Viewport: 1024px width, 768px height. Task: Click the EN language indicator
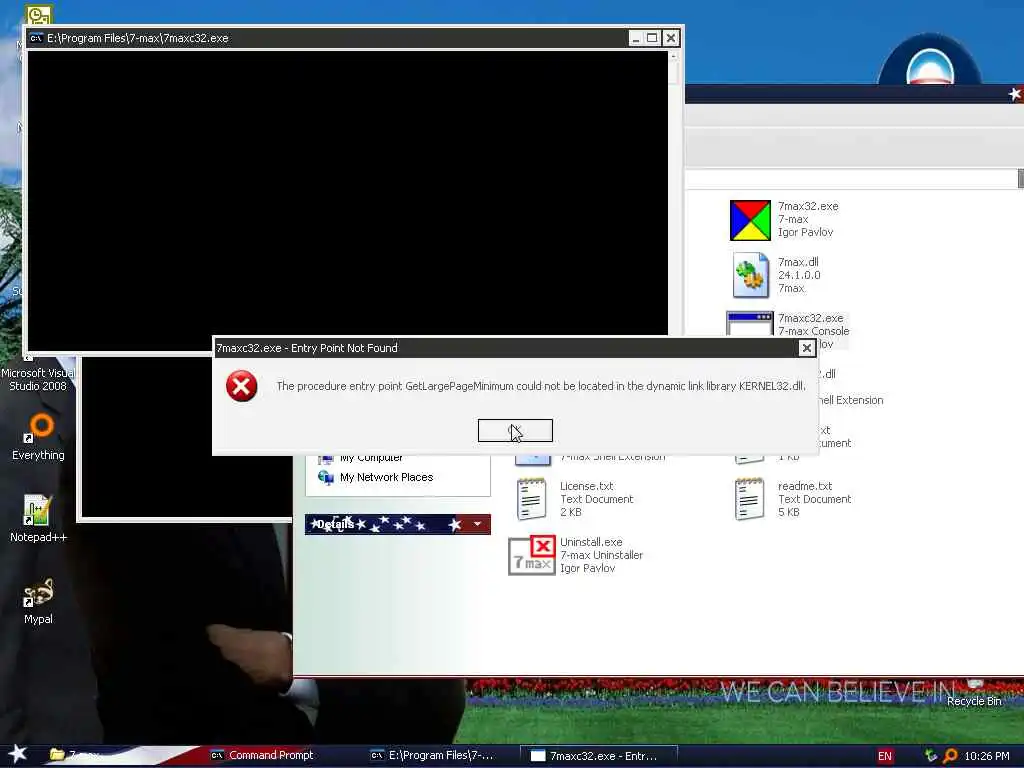pyautogui.click(x=884, y=756)
